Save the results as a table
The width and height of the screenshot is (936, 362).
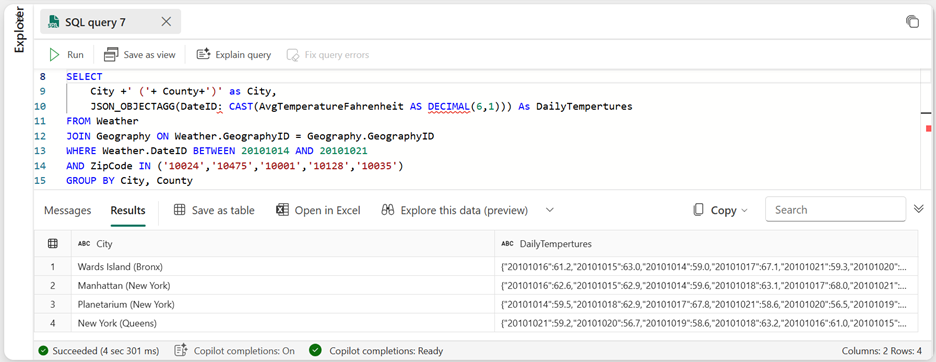pyautogui.click(x=214, y=210)
